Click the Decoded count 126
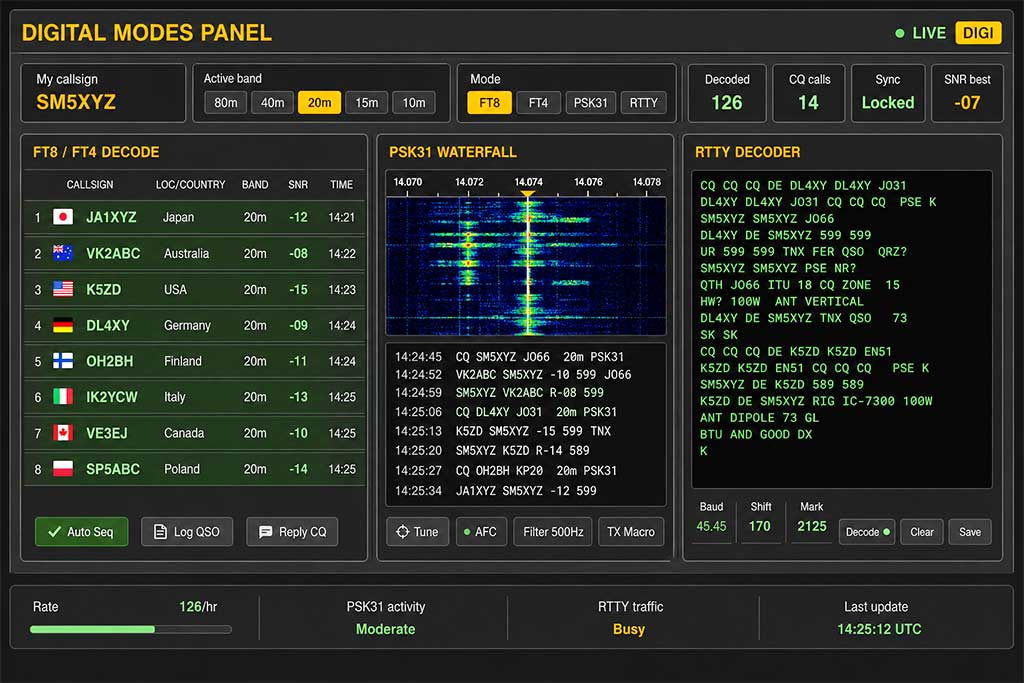Screen dimensions: 1024x683 point(727,103)
